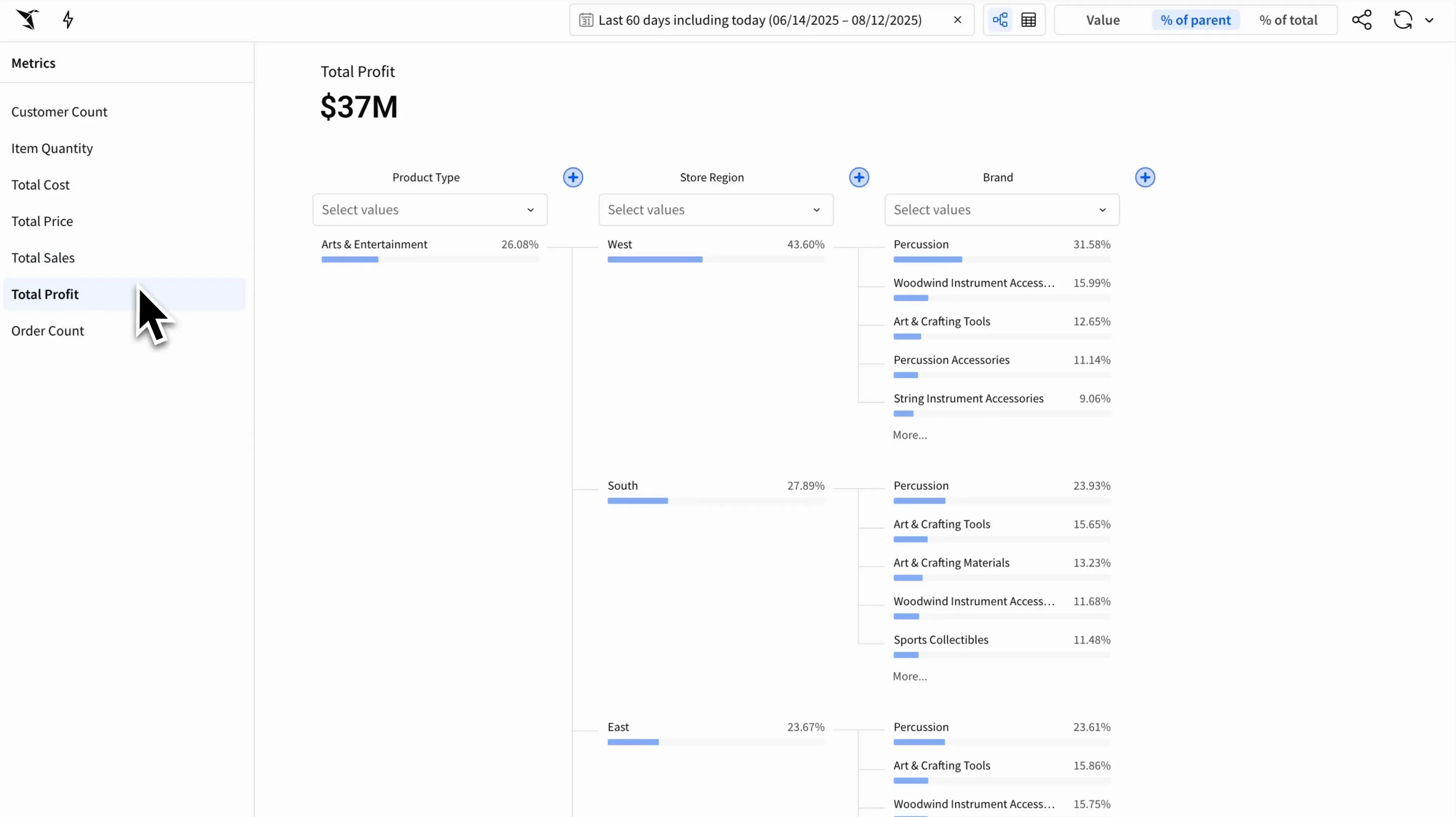The height and width of the screenshot is (817, 1456).
Task: Toggle display to % of total
Action: (1288, 21)
